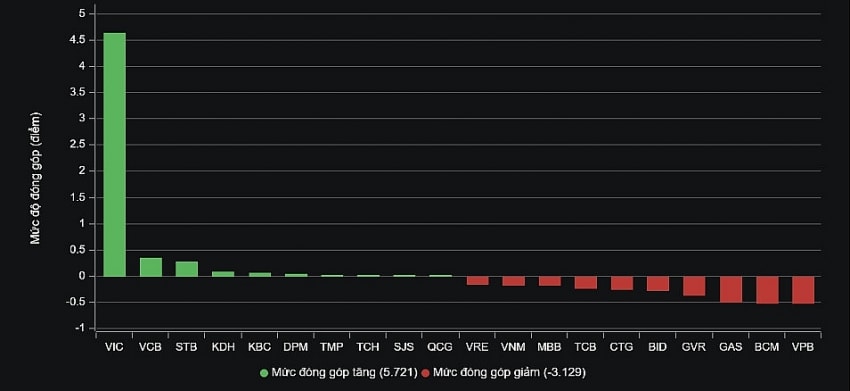The image size is (850, 391).
Task: Select the red VNM bar
Action: [513, 281]
